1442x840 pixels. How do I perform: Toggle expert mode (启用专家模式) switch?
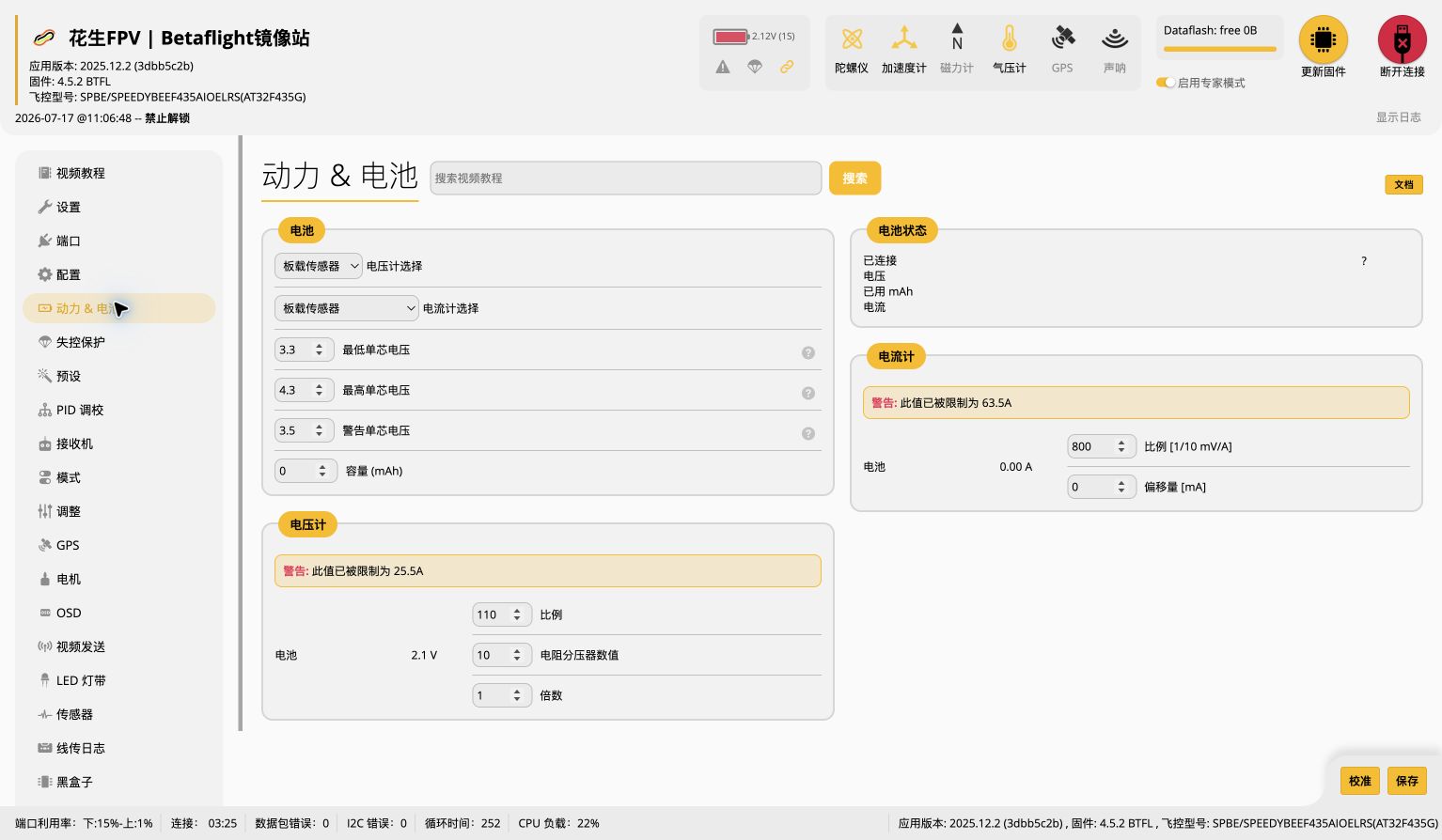[x=1166, y=83]
